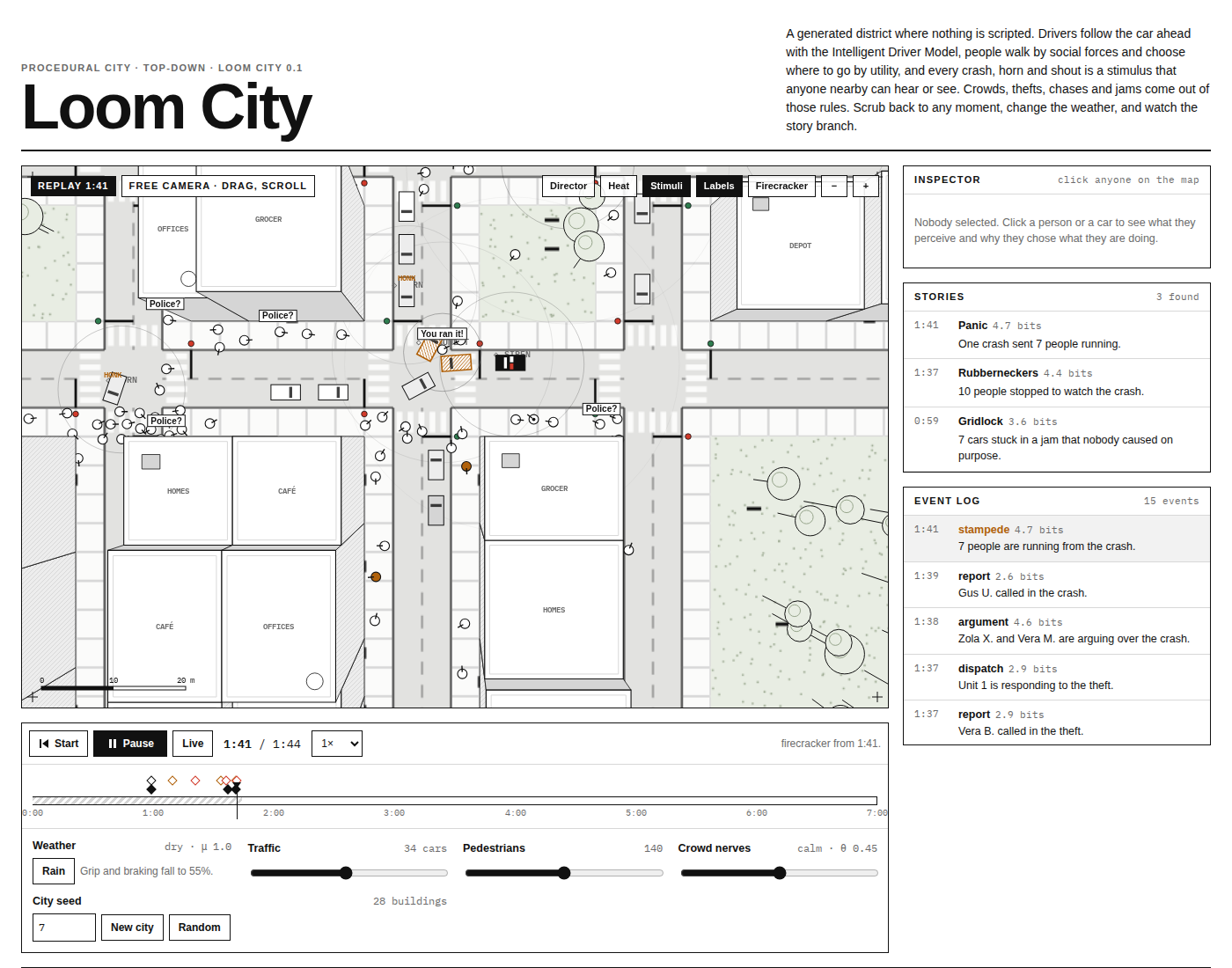Select the dispatch event at 1:37
The width and height of the screenshot is (1232, 968).
pyautogui.click(x=1057, y=677)
